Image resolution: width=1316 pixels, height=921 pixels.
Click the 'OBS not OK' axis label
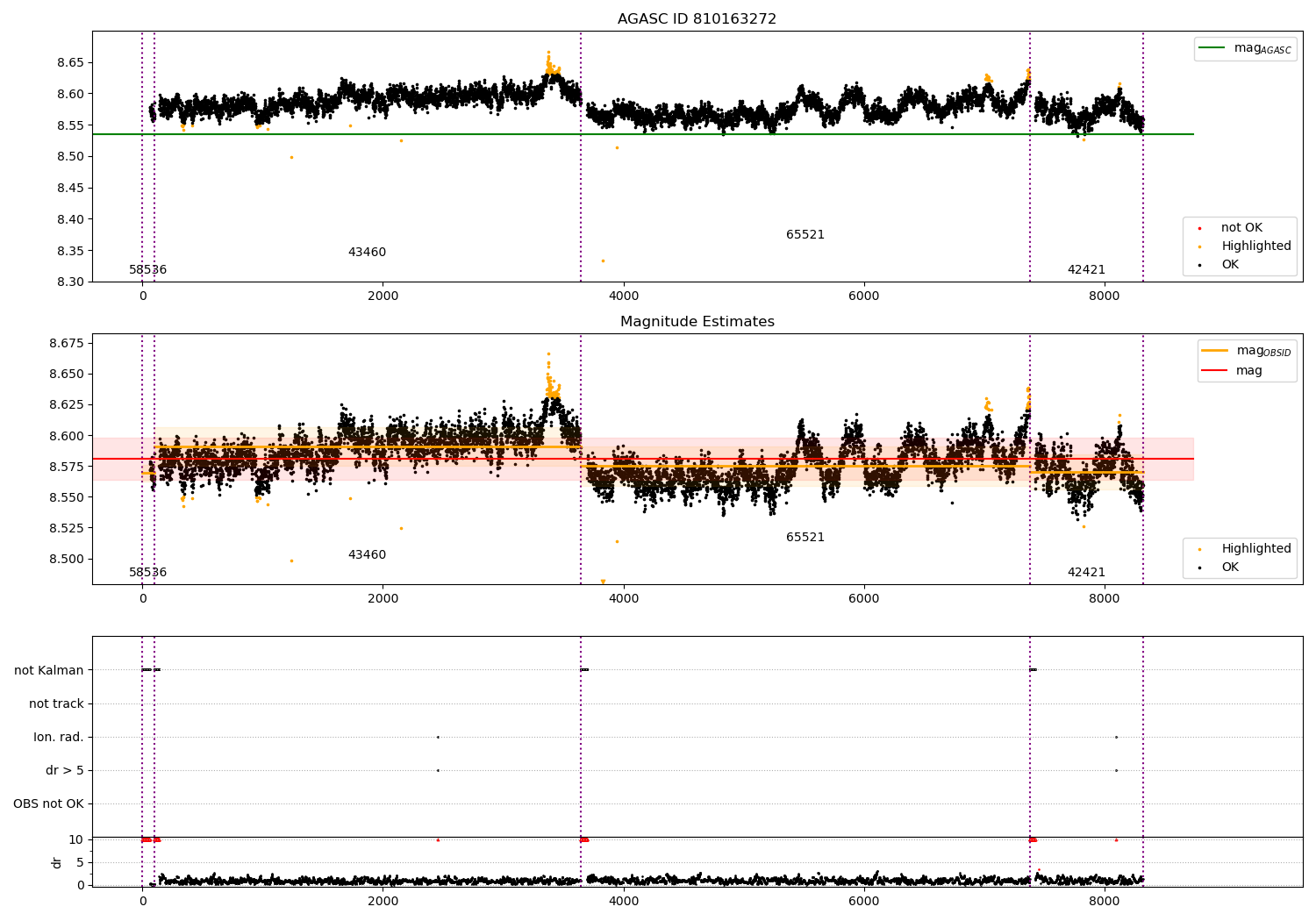point(48,804)
